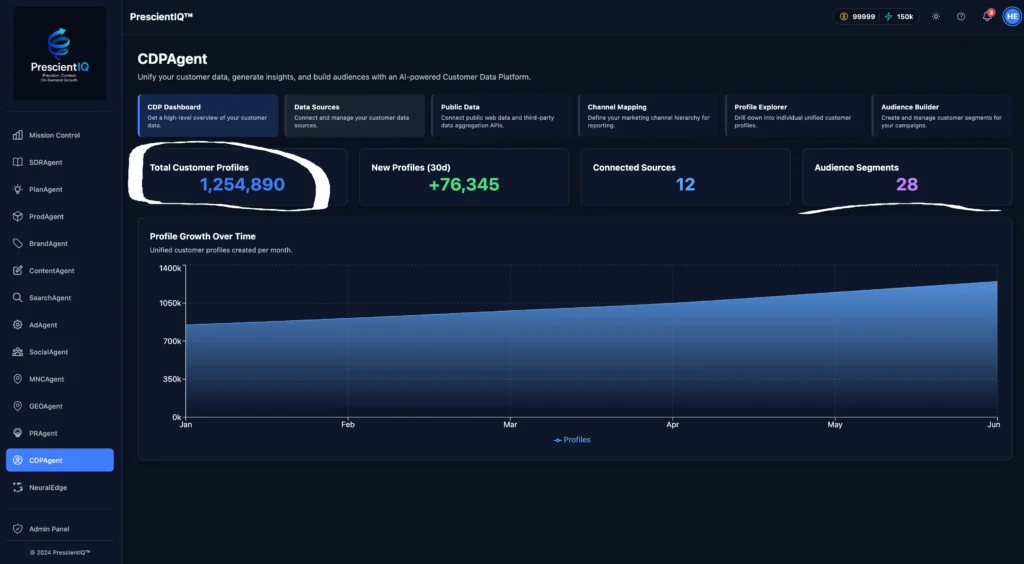
Task: Open the HE user avatar menu
Action: [x=1011, y=16]
